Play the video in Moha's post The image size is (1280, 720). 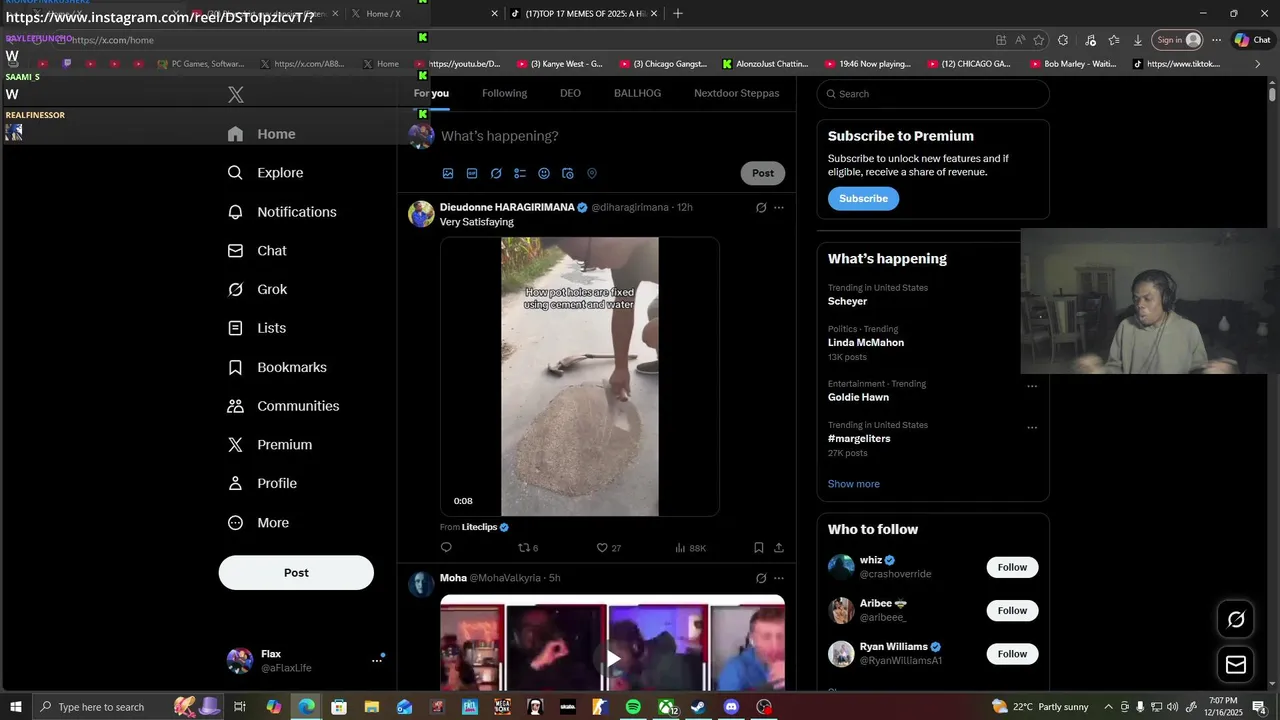coord(612,658)
